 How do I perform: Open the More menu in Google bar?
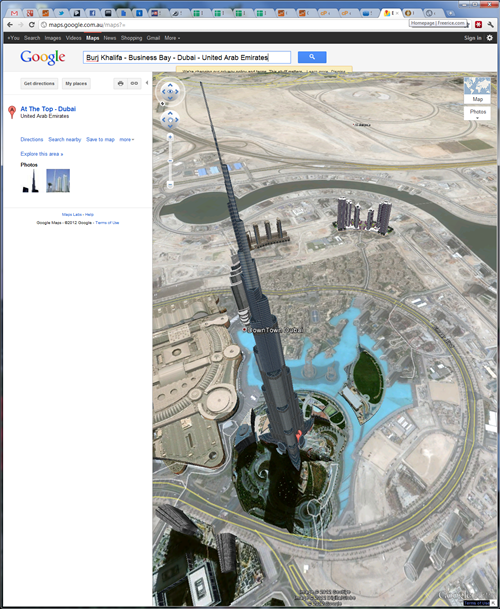tap(172, 38)
